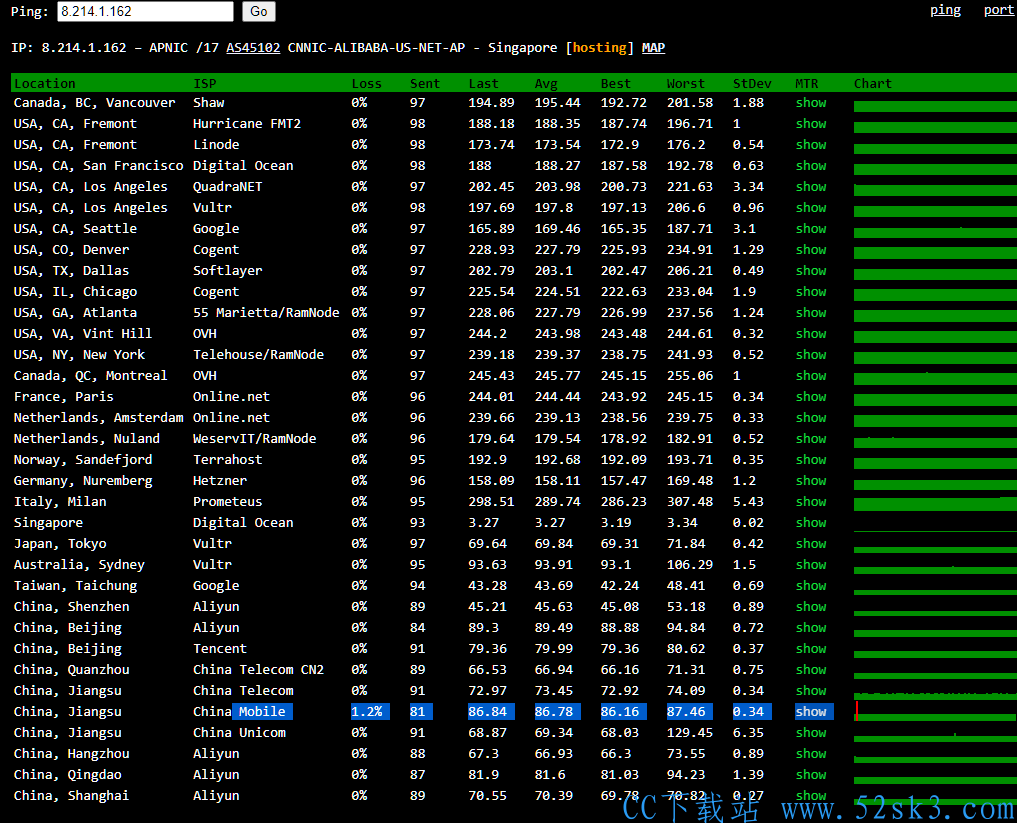Show MTR for Taiwan, Taichung Google
This screenshot has height=823, width=1017.
811,586
